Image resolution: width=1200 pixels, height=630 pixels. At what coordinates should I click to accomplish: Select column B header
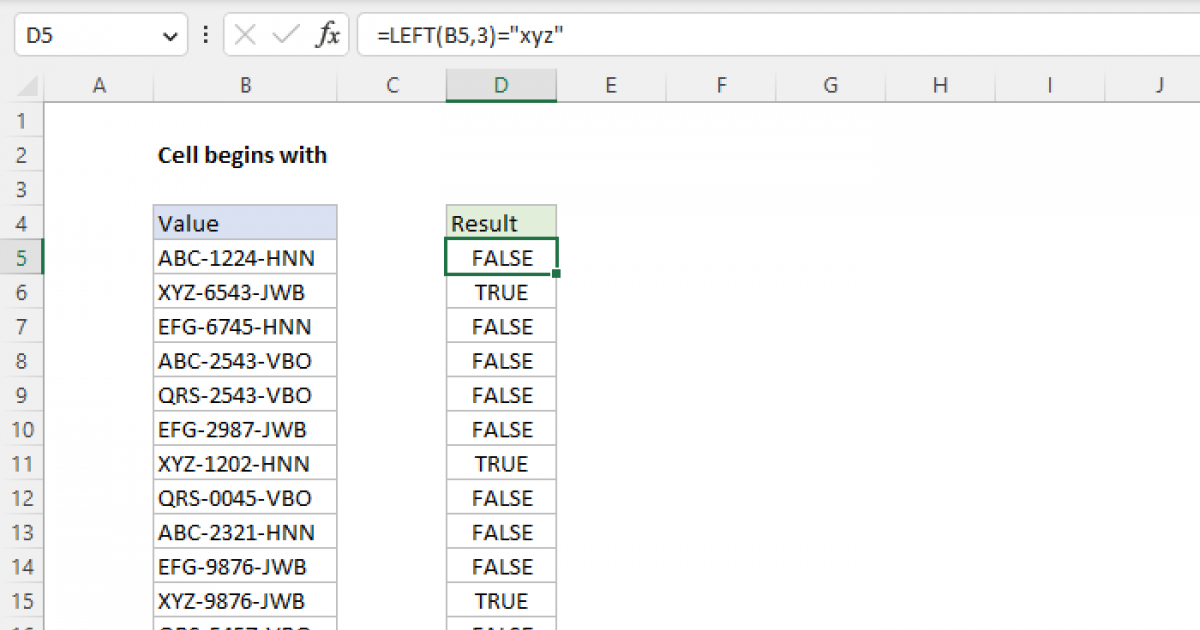[245, 86]
